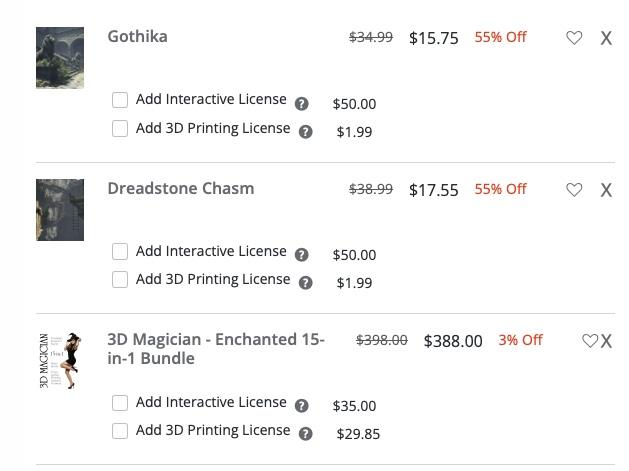Viewport: 629px width, 471px height.
Task: View help for Dreadstone Chasm 3D Printing License
Action: [x=306, y=283]
